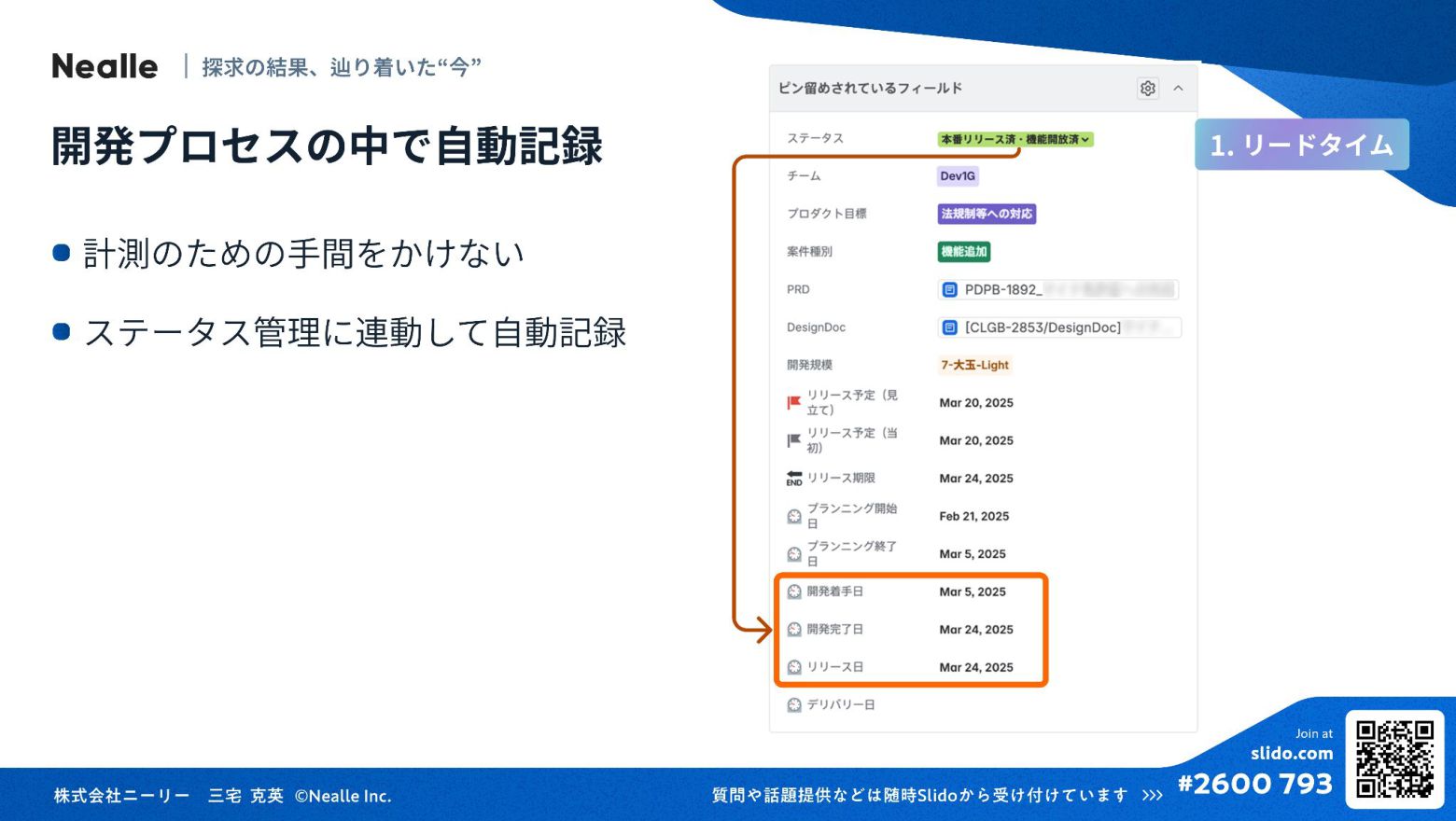Click the clock icon for 開発着手日
This screenshot has height=821, width=1456.
[x=793, y=591]
